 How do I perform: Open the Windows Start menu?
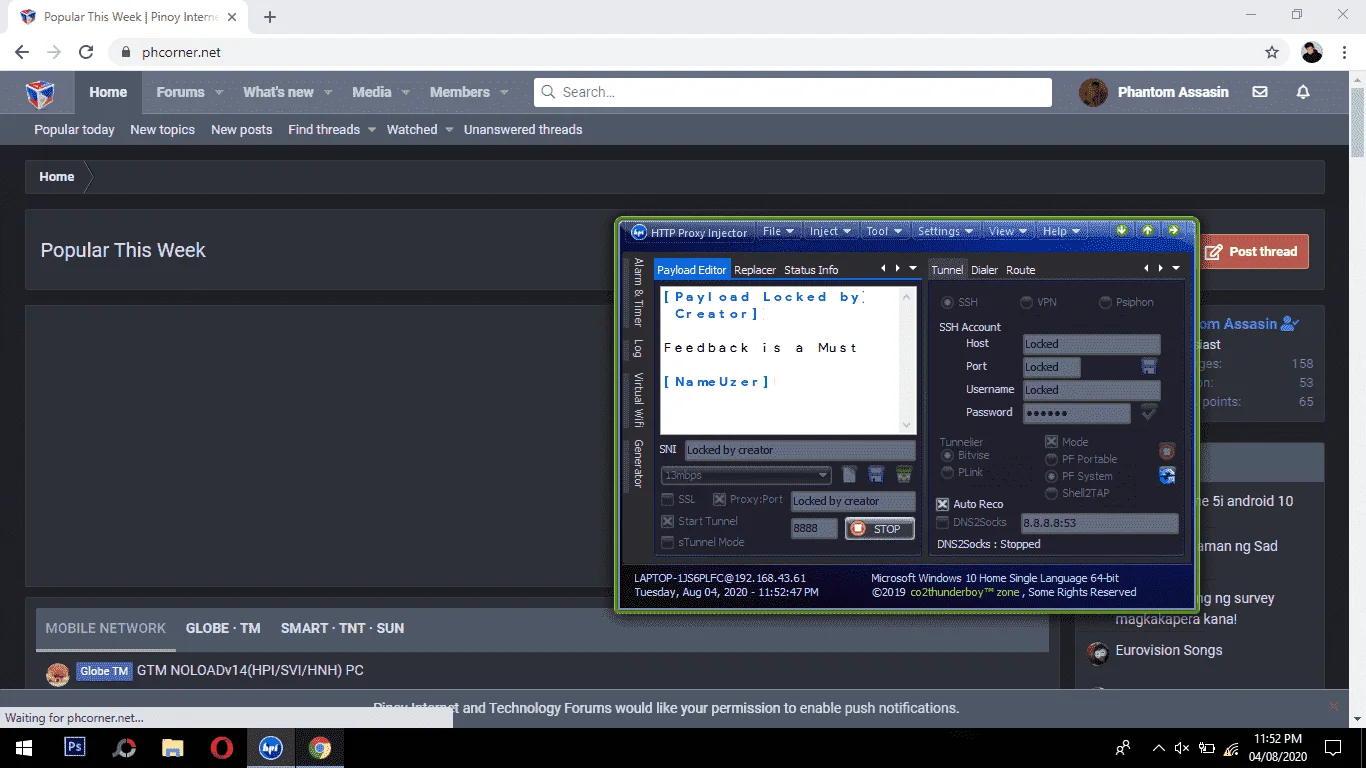coord(24,747)
